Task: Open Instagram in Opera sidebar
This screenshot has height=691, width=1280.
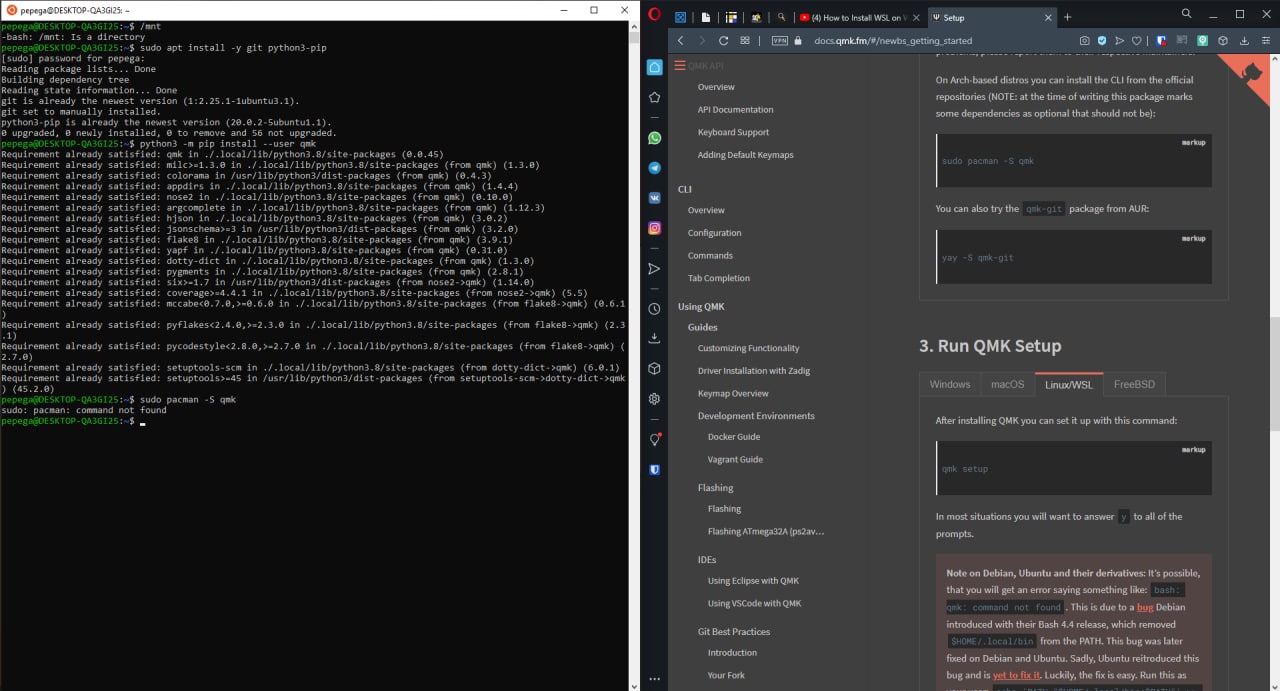Action: click(654, 228)
